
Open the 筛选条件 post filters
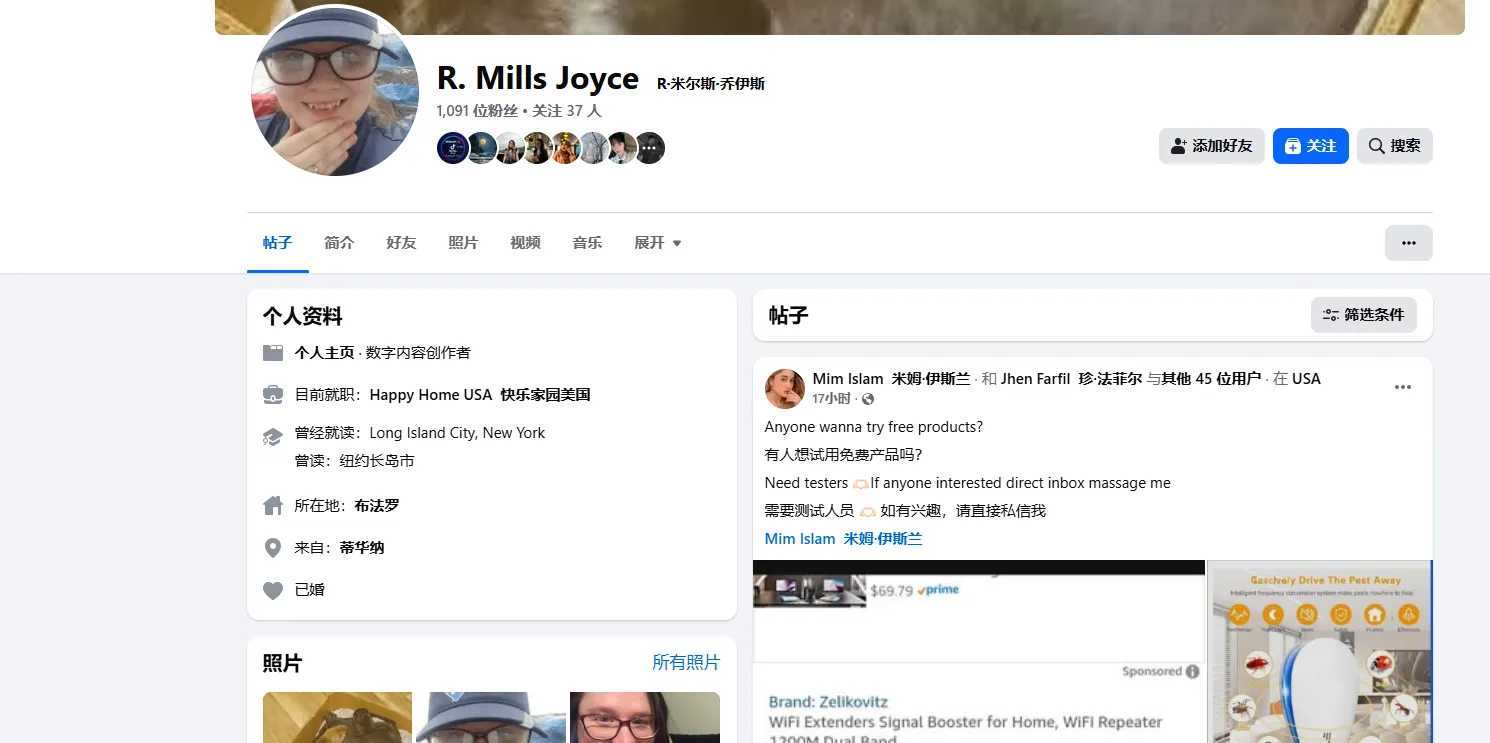coord(1363,315)
